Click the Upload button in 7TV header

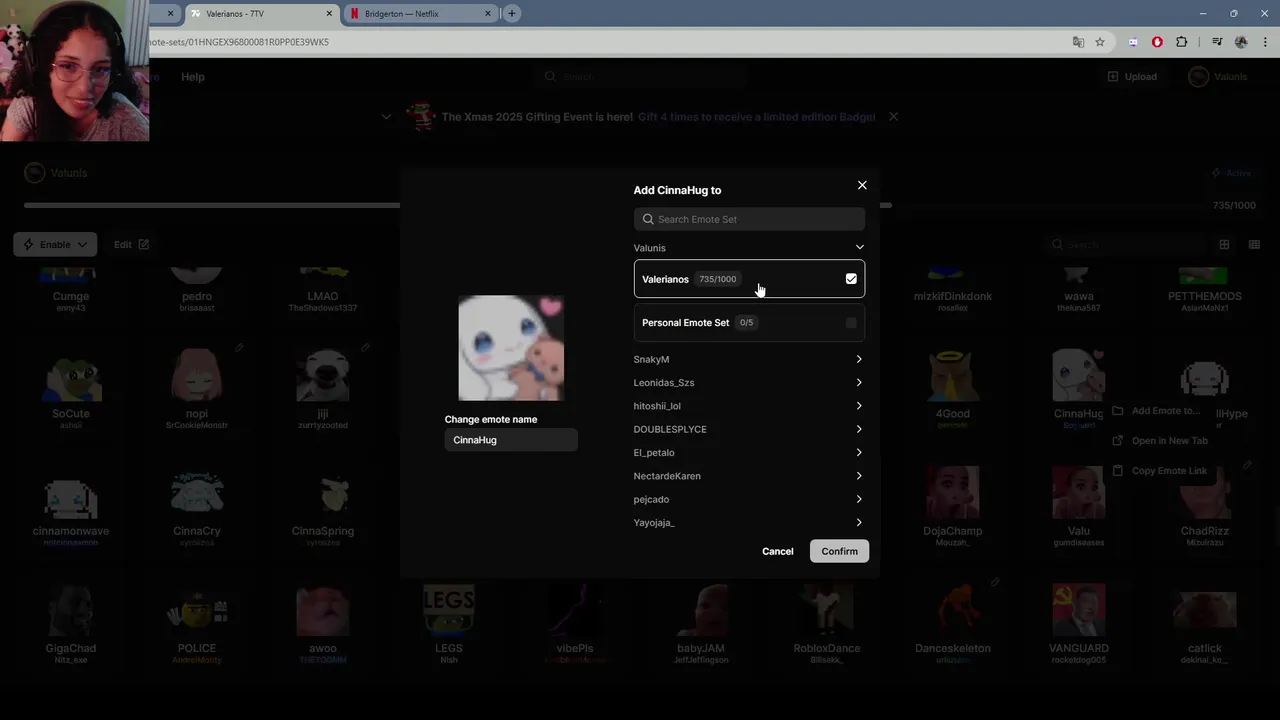point(1132,77)
